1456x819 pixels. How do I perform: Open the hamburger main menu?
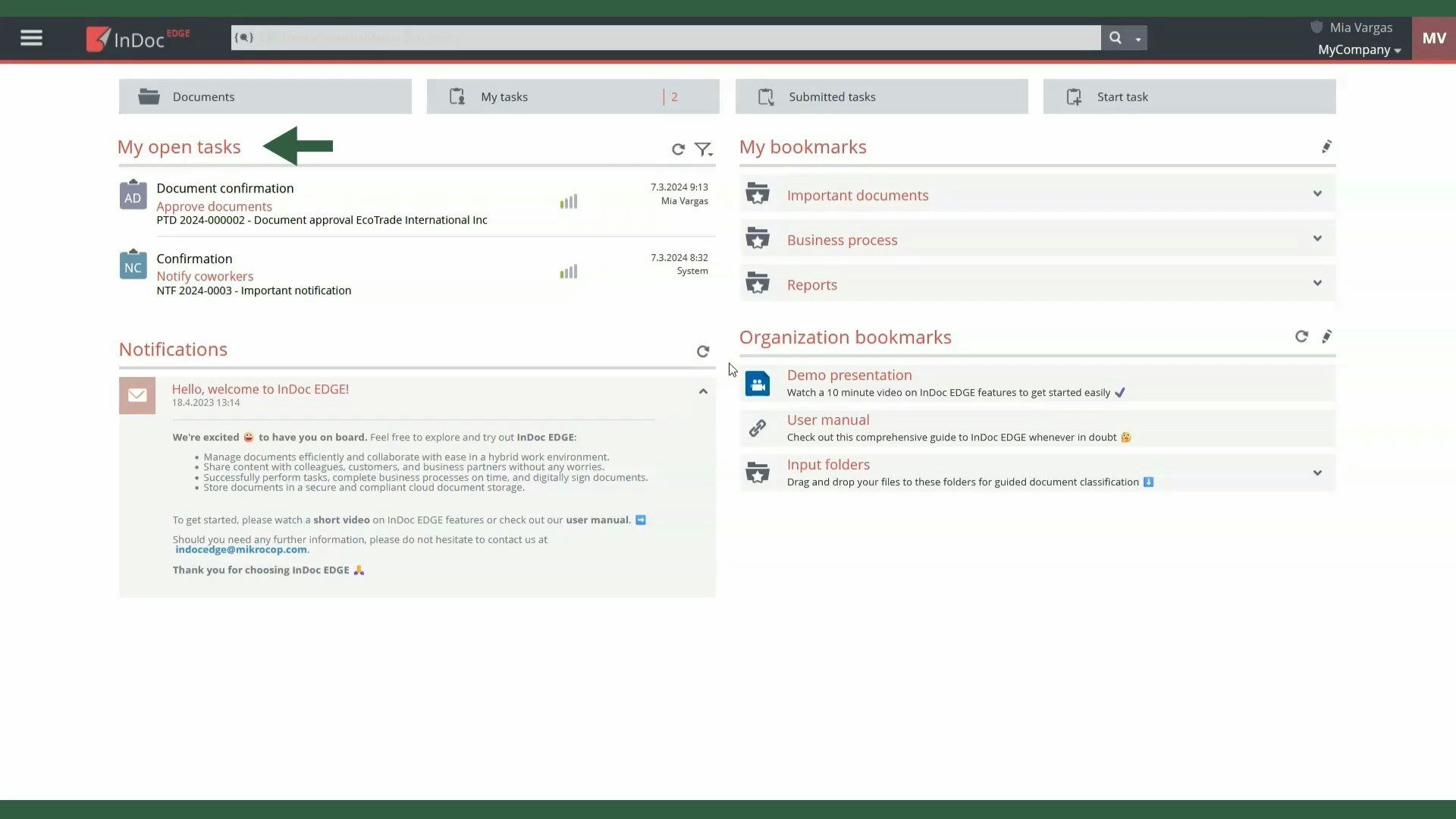(x=31, y=38)
